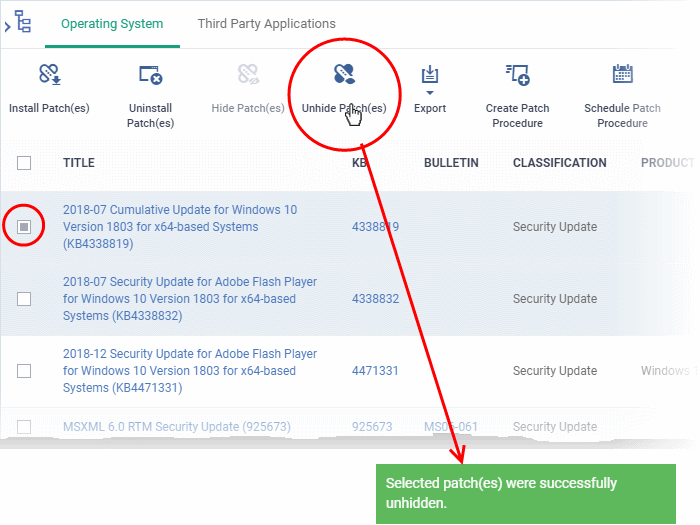
Task: Click the Export label
Action: [430, 108]
